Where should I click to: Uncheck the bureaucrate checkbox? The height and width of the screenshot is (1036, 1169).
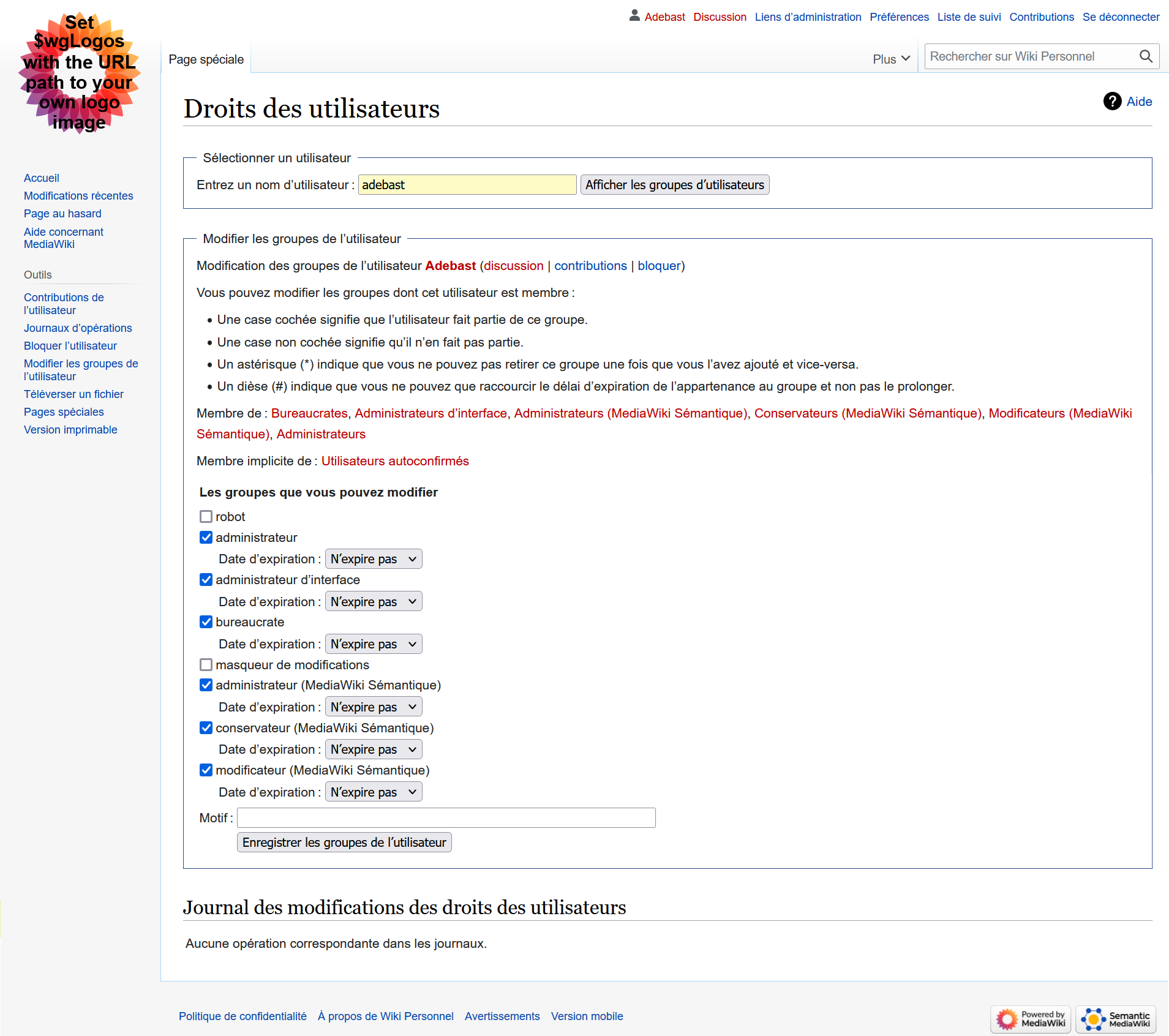tap(206, 621)
